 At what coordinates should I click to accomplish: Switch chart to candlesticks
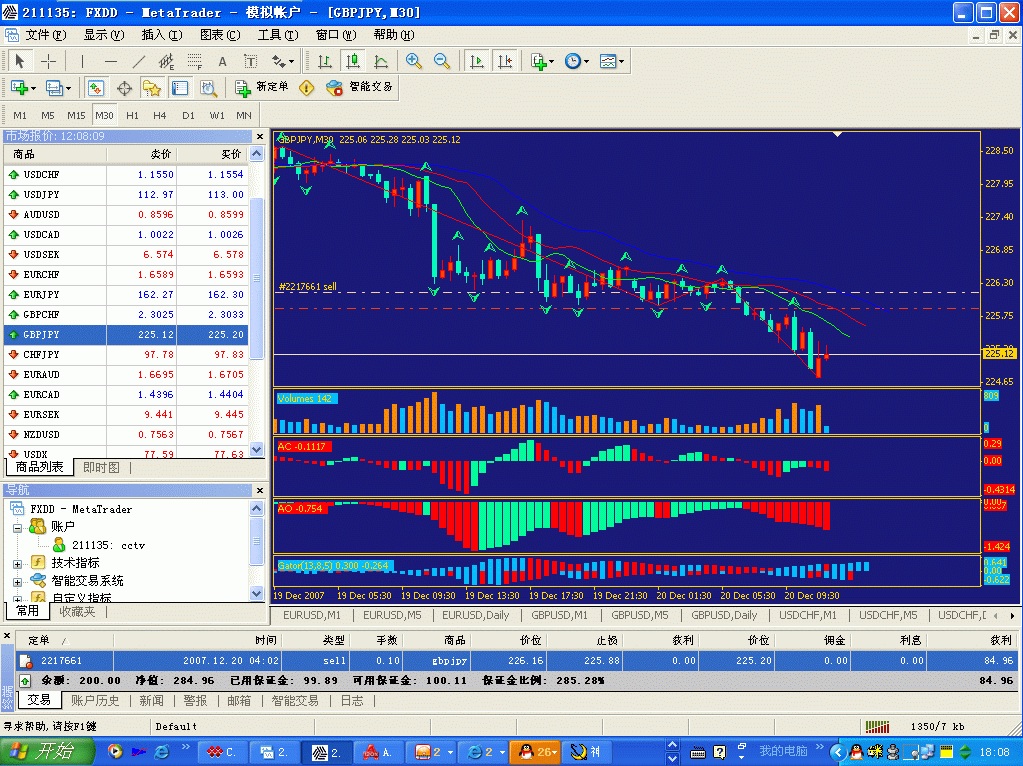tap(353, 61)
